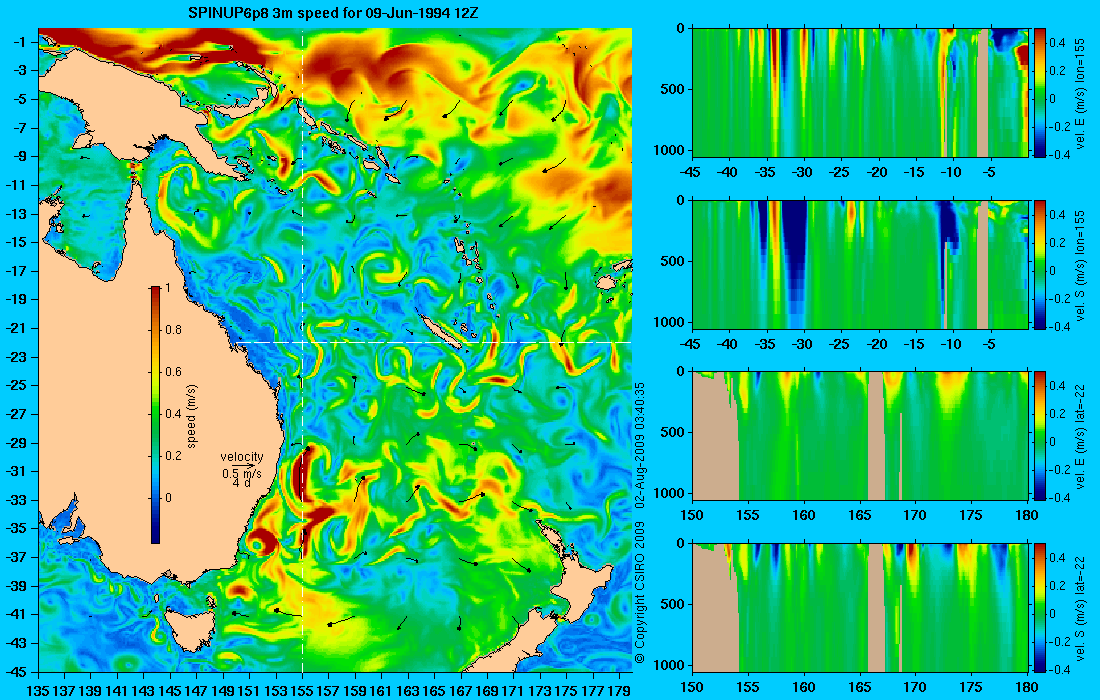
Task: Click longitude tick "135" on the map axis
Action: click(38, 691)
